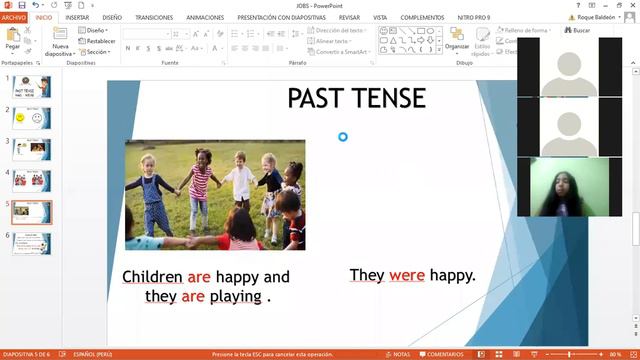Image resolution: width=640 pixels, height=360 pixels.
Task: Select the rectangle shape in shapes gallery
Action: click(421, 31)
